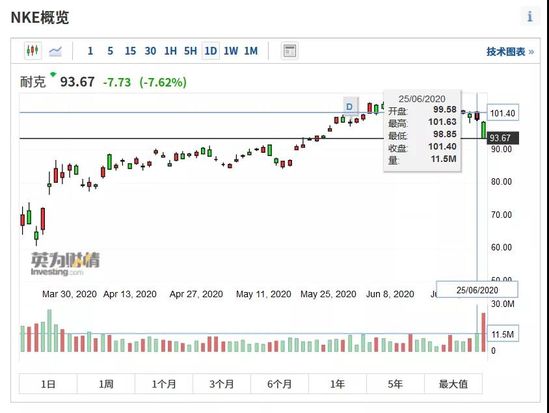This screenshot has width=549, height=413.
Task: Click the May 11, 2020 axis date
Action: (264, 294)
